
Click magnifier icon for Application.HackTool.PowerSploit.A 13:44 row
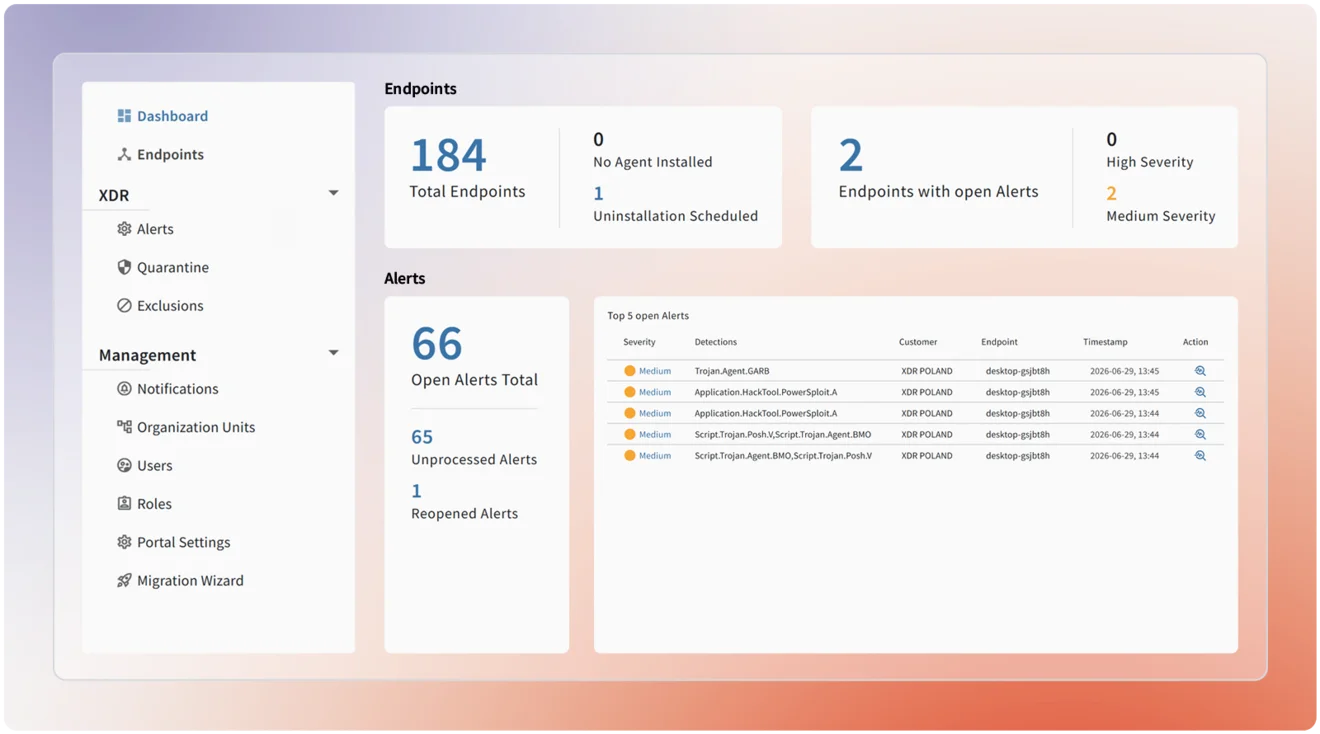coord(1200,413)
